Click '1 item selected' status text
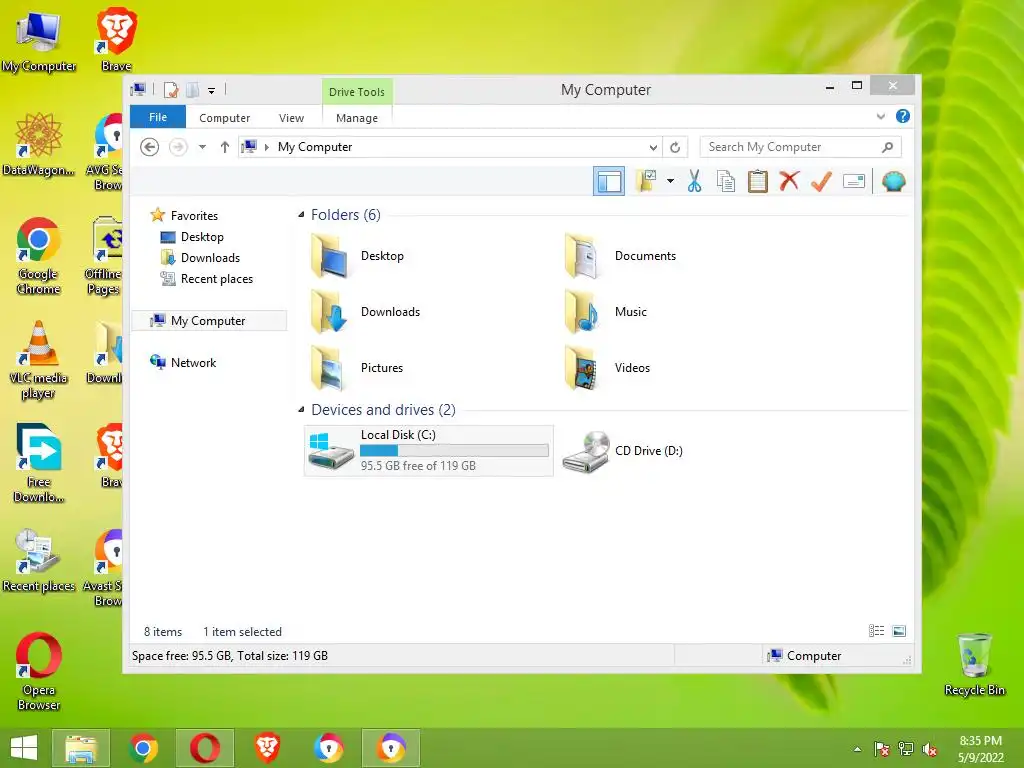This screenshot has width=1024, height=768. [x=242, y=632]
